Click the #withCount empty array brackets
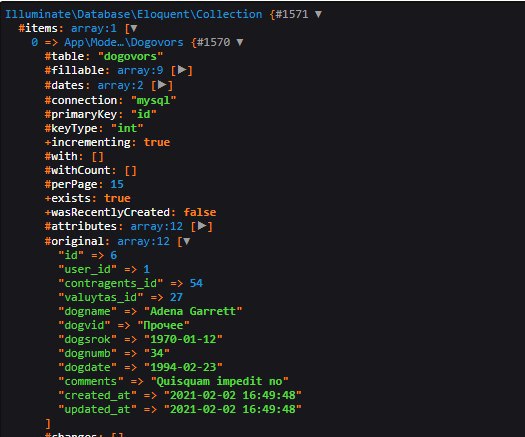This screenshot has height=437, width=525. (x=130, y=170)
